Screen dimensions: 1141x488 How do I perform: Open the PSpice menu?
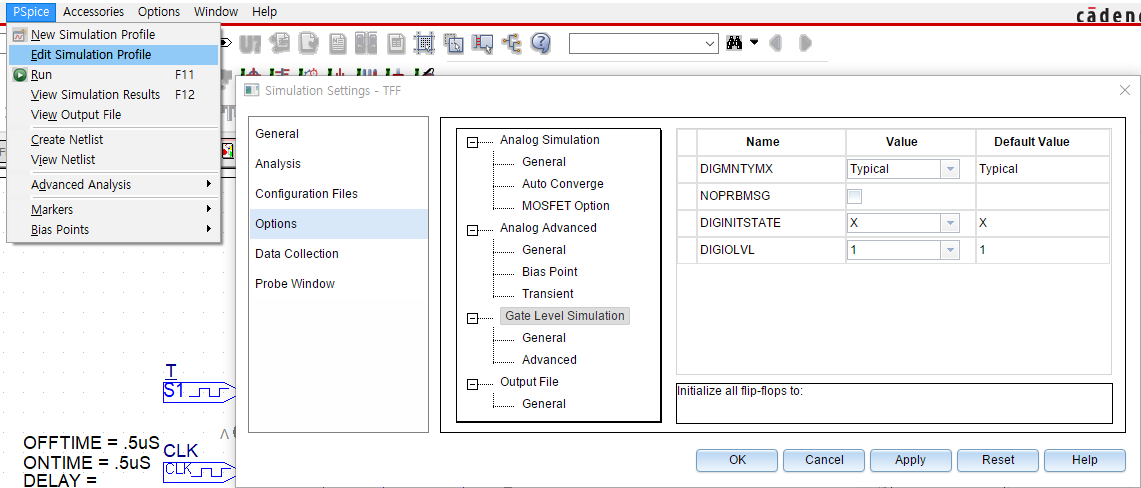[x=31, y=12]
